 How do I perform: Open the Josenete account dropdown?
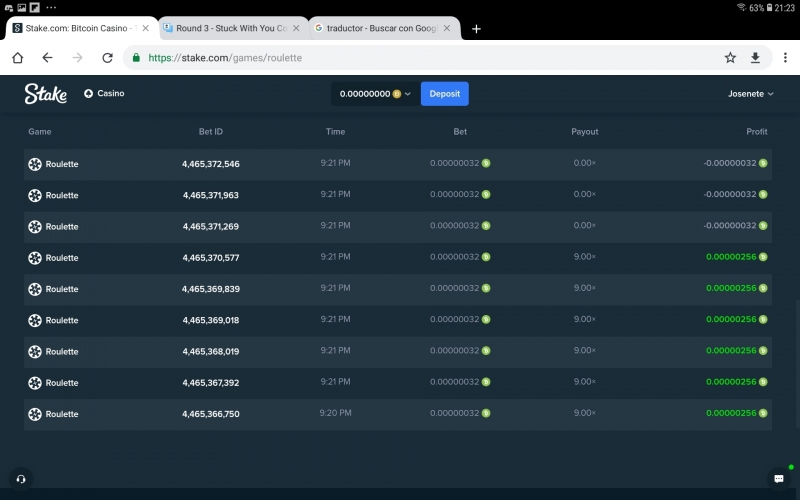pyautogui.click(x=751, y=94)
